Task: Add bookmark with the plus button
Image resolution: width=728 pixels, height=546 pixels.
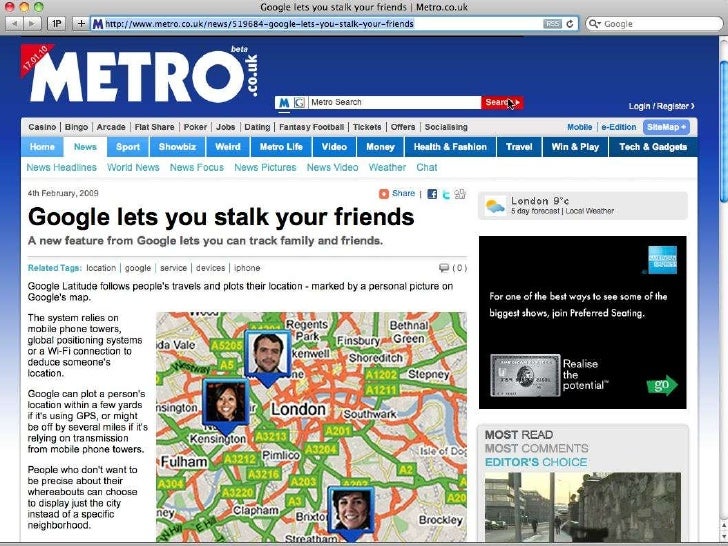Action: coord(81,24)
